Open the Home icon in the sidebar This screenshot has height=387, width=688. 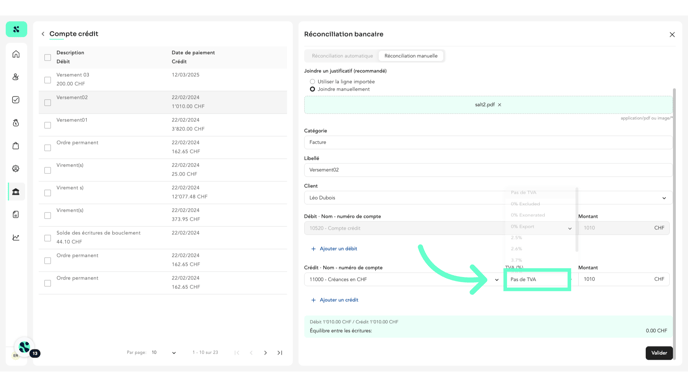(x=16, y=54)
